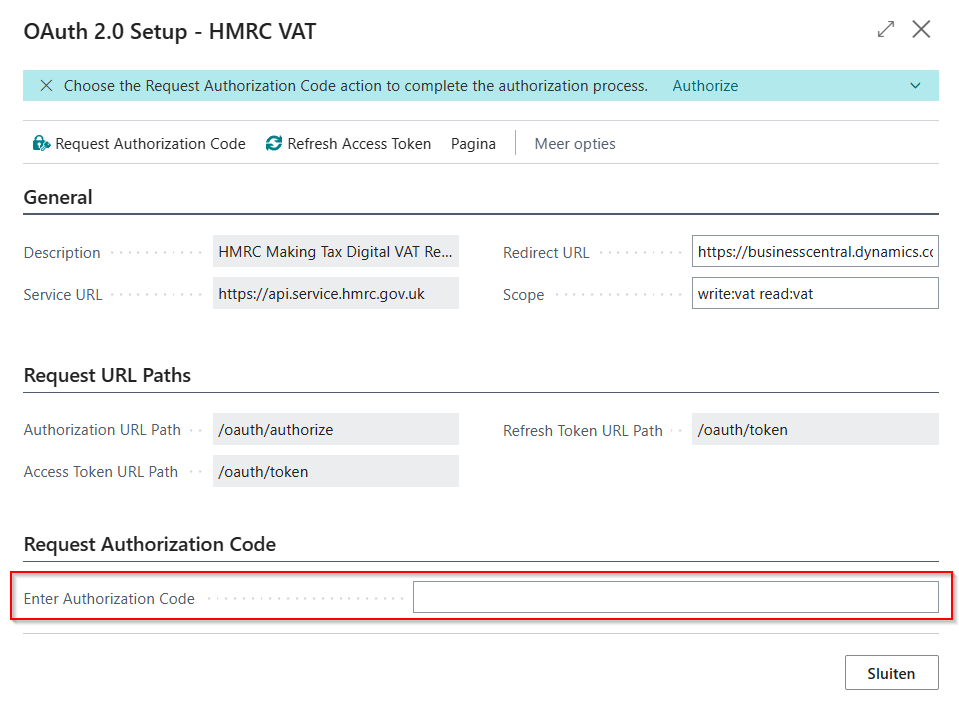
Task: Click into the Scope field
Action: click(815, 293)
